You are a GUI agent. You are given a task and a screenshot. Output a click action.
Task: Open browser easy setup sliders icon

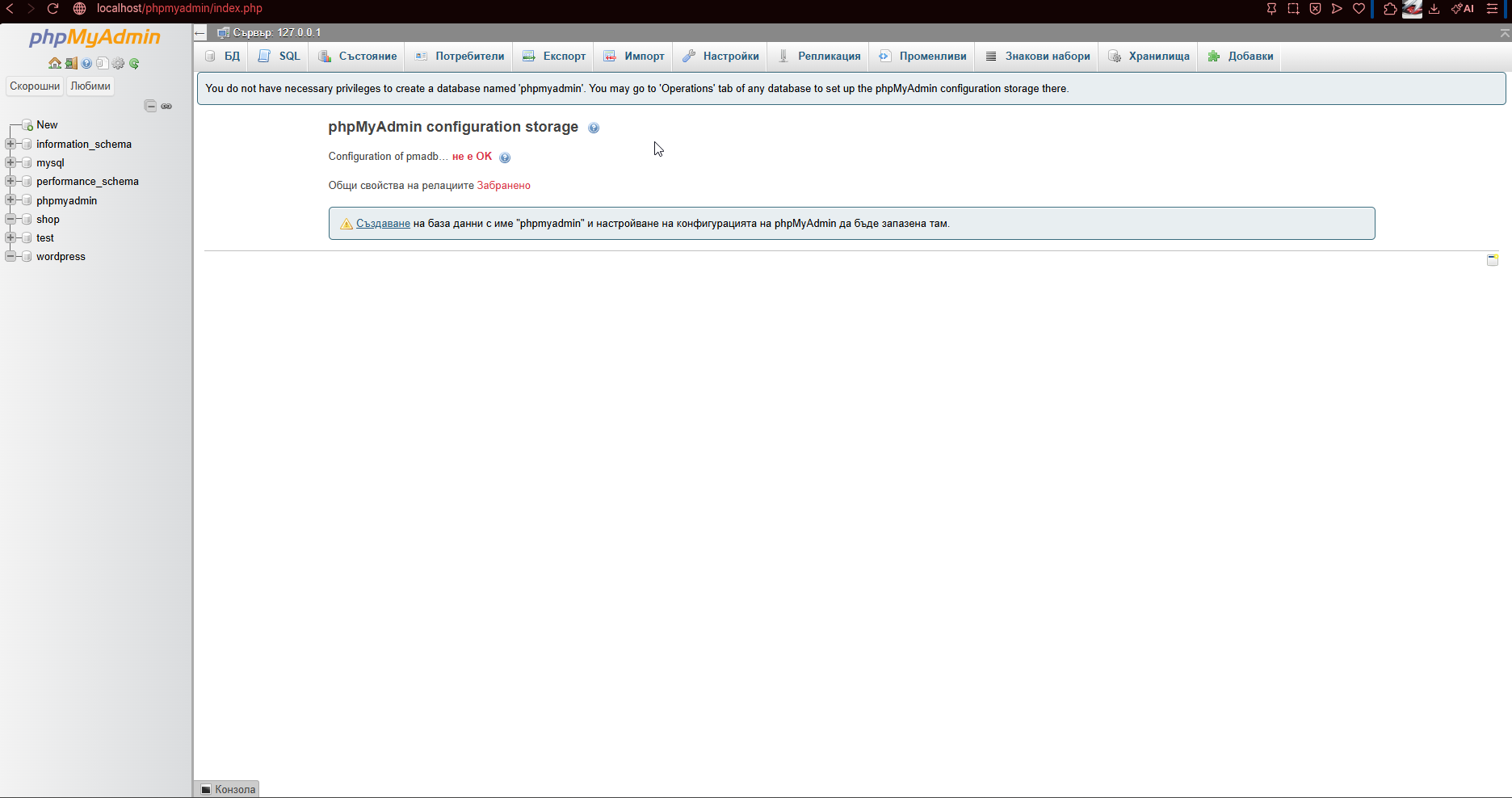click(x=1493, y=9)
